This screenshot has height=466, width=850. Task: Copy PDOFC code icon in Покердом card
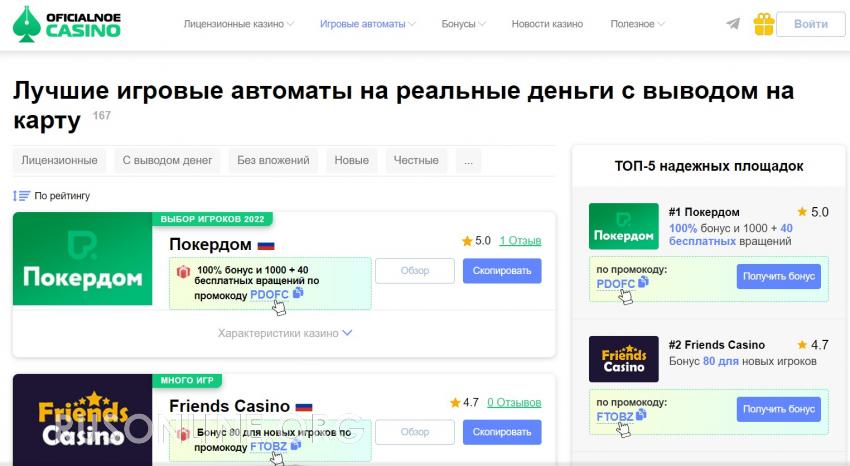click(x=298, y=293)
